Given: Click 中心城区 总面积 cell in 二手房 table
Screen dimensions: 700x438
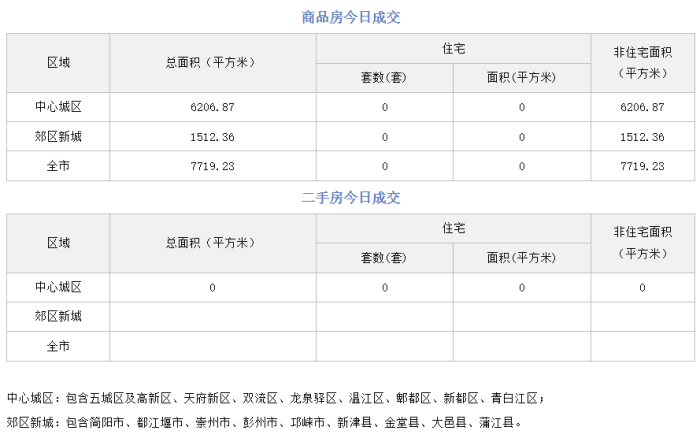Looking at the screenshot, I should 213,288.
